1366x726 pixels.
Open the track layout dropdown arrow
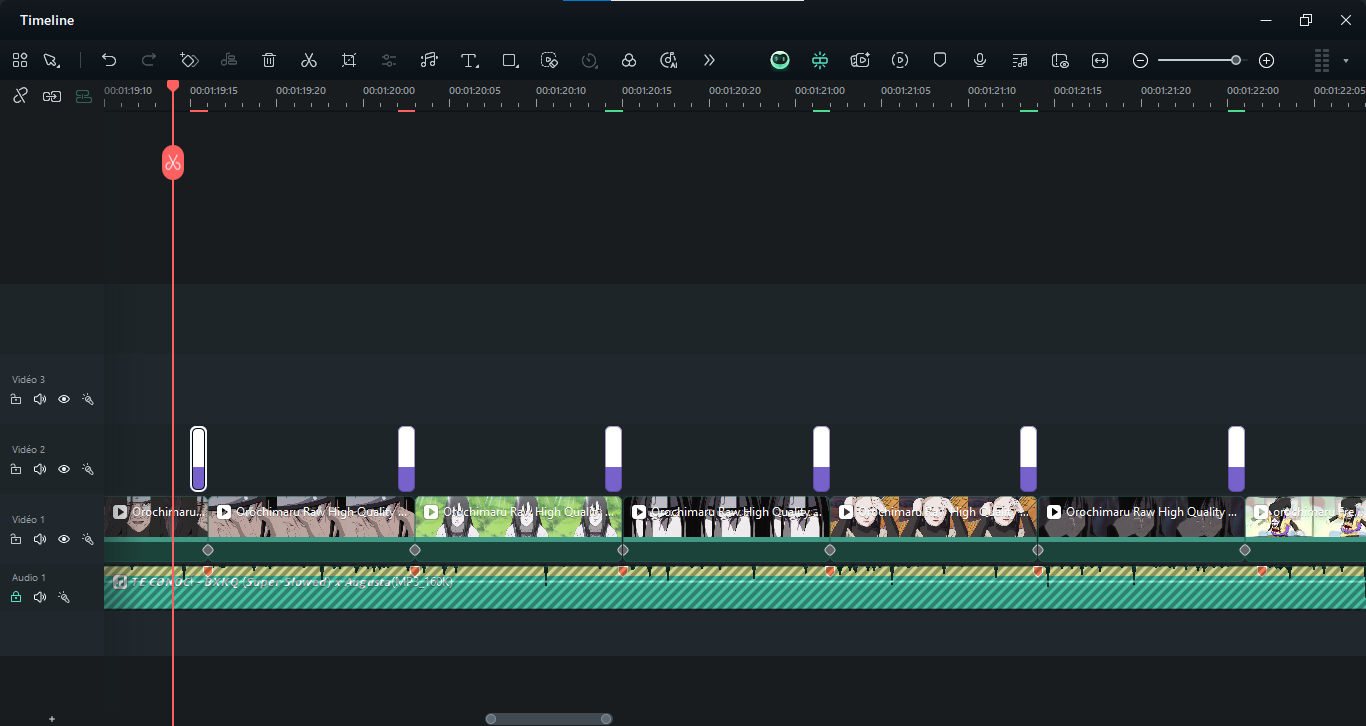click(1346, 60)
